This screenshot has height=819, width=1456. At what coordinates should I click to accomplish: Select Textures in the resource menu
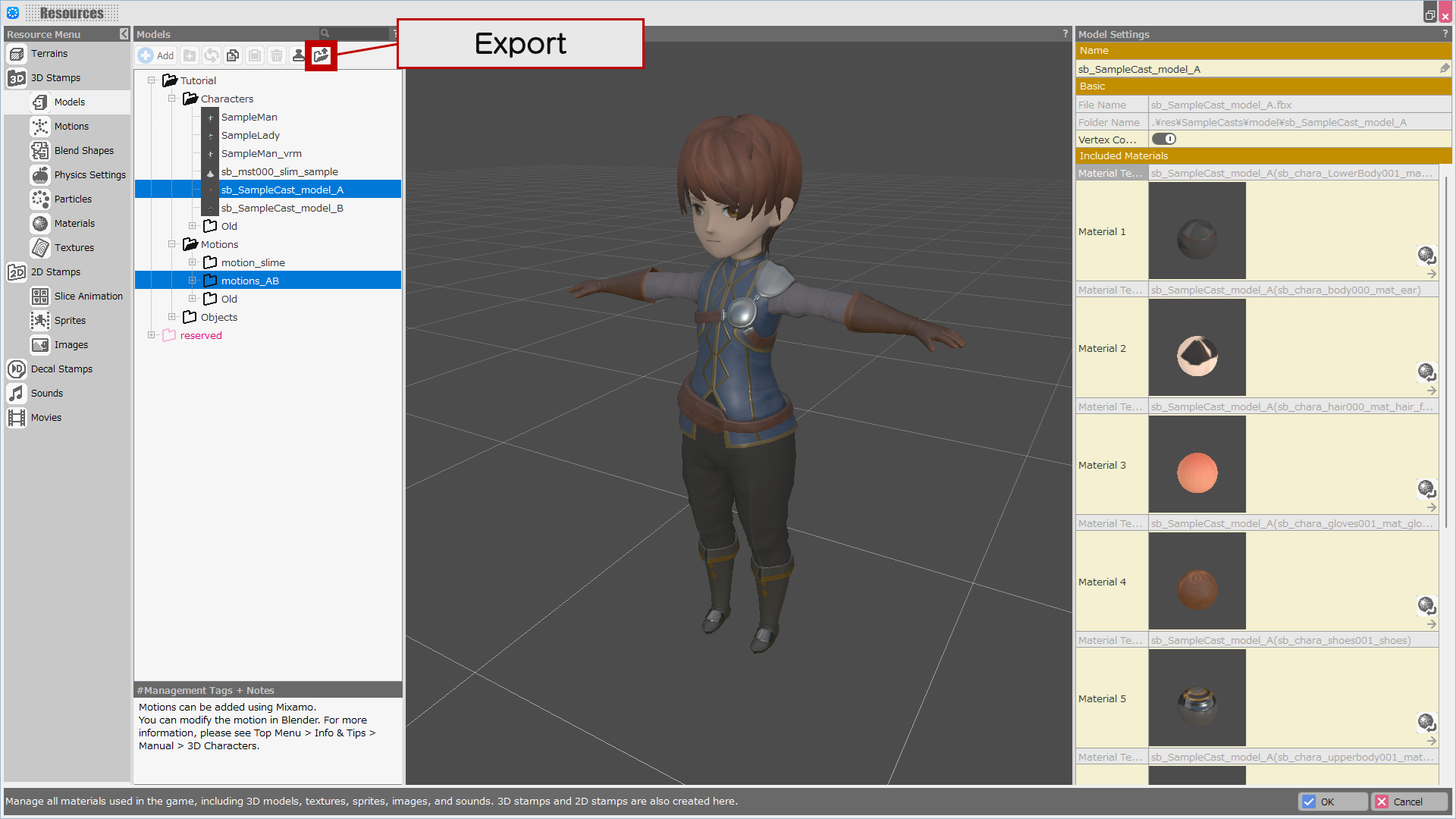(x=74, y=247)
